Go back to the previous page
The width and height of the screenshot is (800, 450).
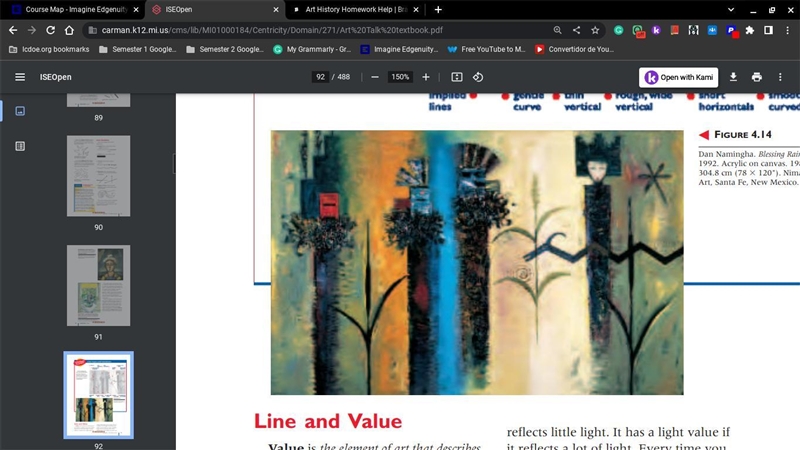[x=13, y=30]
